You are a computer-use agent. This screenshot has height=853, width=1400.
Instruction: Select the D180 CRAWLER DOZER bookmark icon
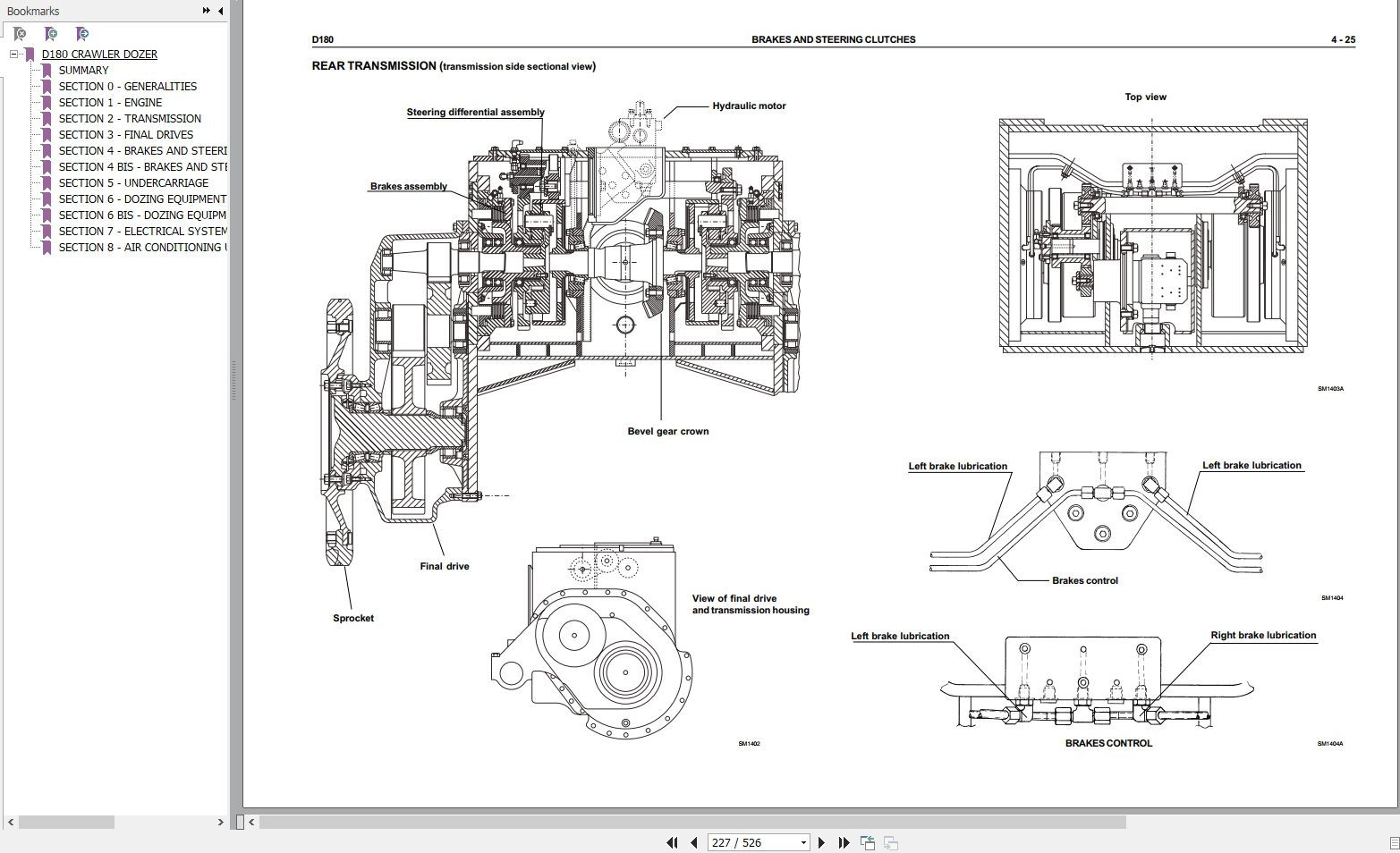point(30,54)
